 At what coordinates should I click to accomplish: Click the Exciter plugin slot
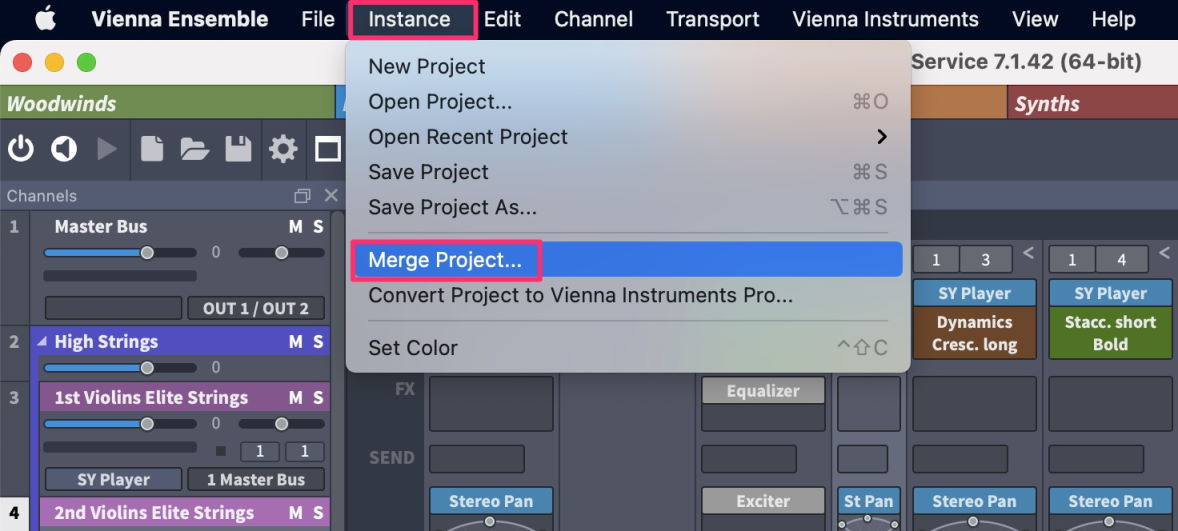pos(763,501)
